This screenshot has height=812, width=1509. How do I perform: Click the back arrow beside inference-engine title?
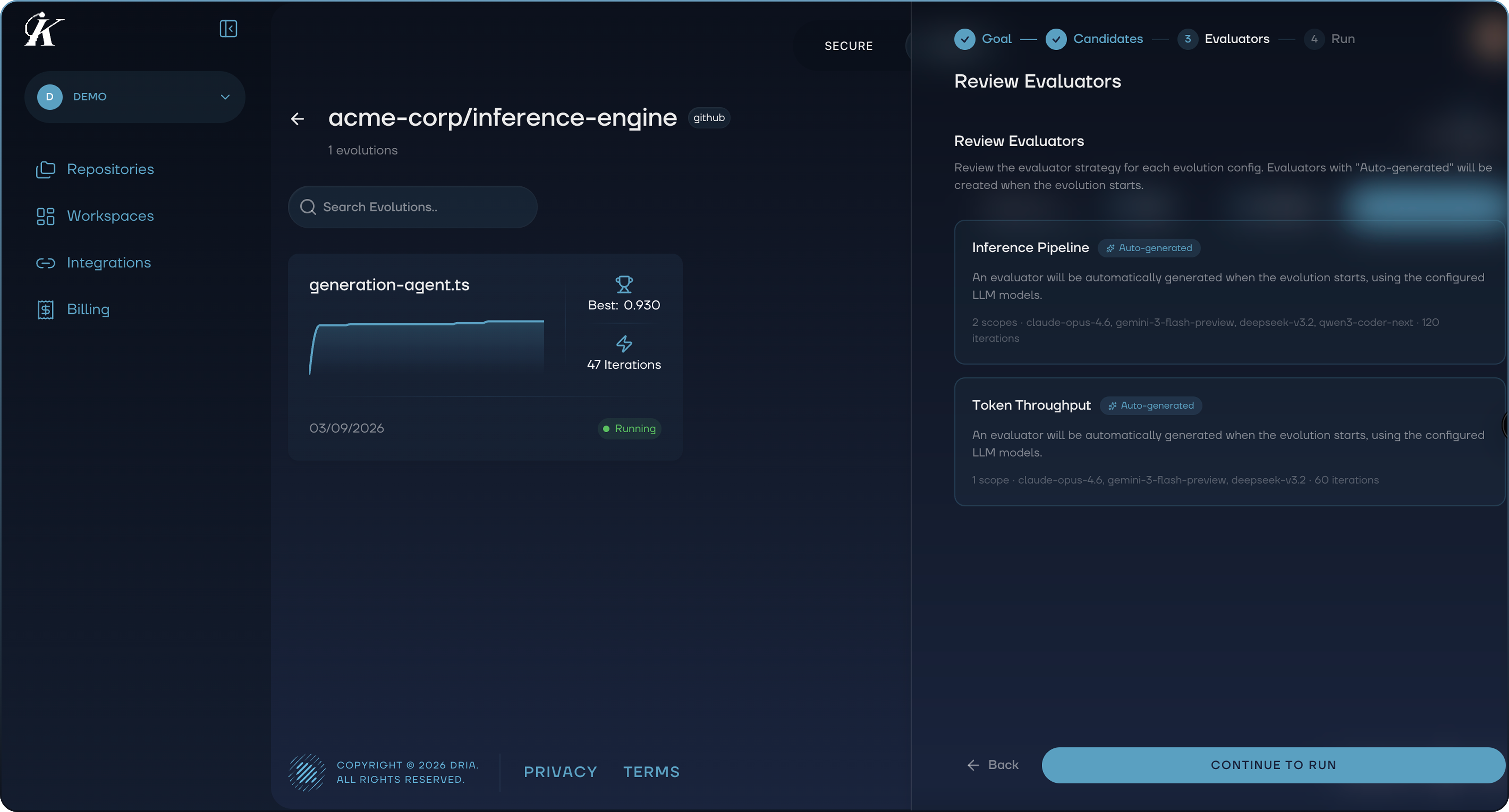click(x=298, y=119)
